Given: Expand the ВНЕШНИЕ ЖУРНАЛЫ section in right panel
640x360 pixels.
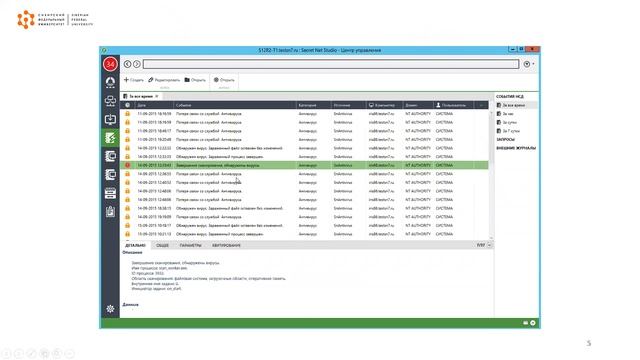Looking at the screenshot, I should coord(516,148).
